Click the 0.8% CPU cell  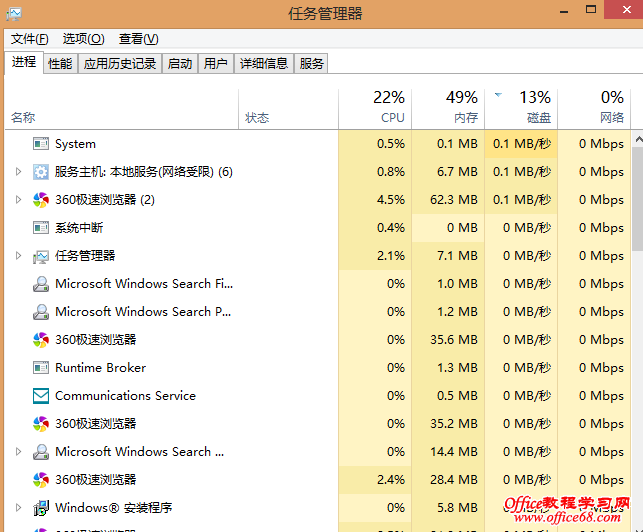click(375, 172)
